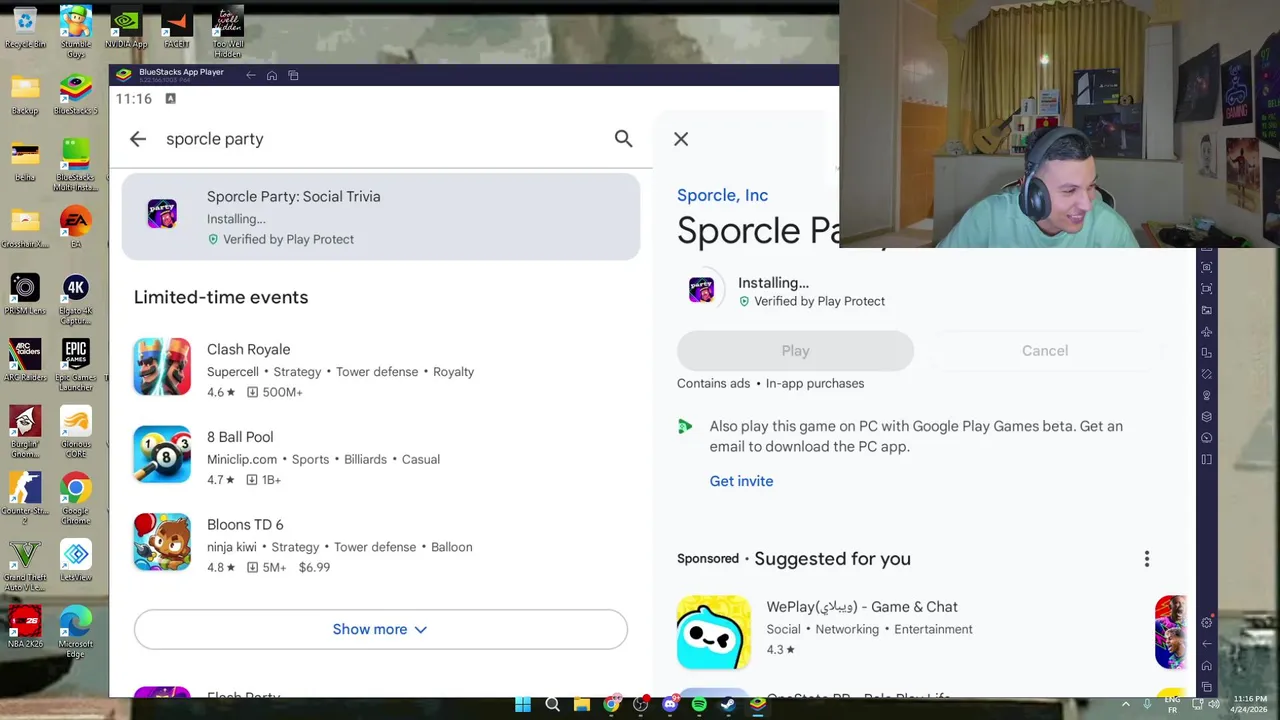This screenshot has width=1280, height=720.
Task: Open EA app desktop shortcut
Action: coord(76,228)
